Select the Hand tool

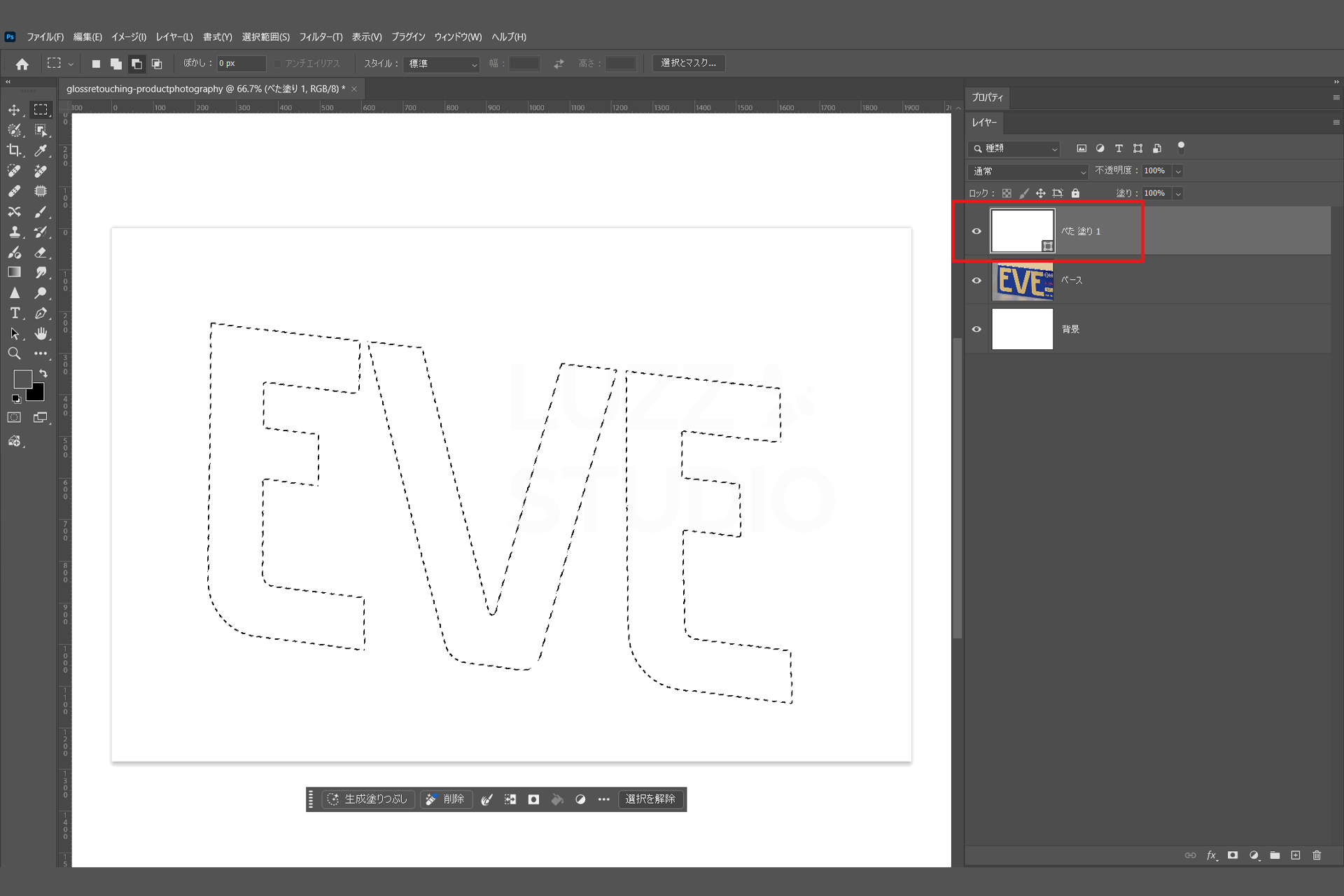tap(41, 334)
